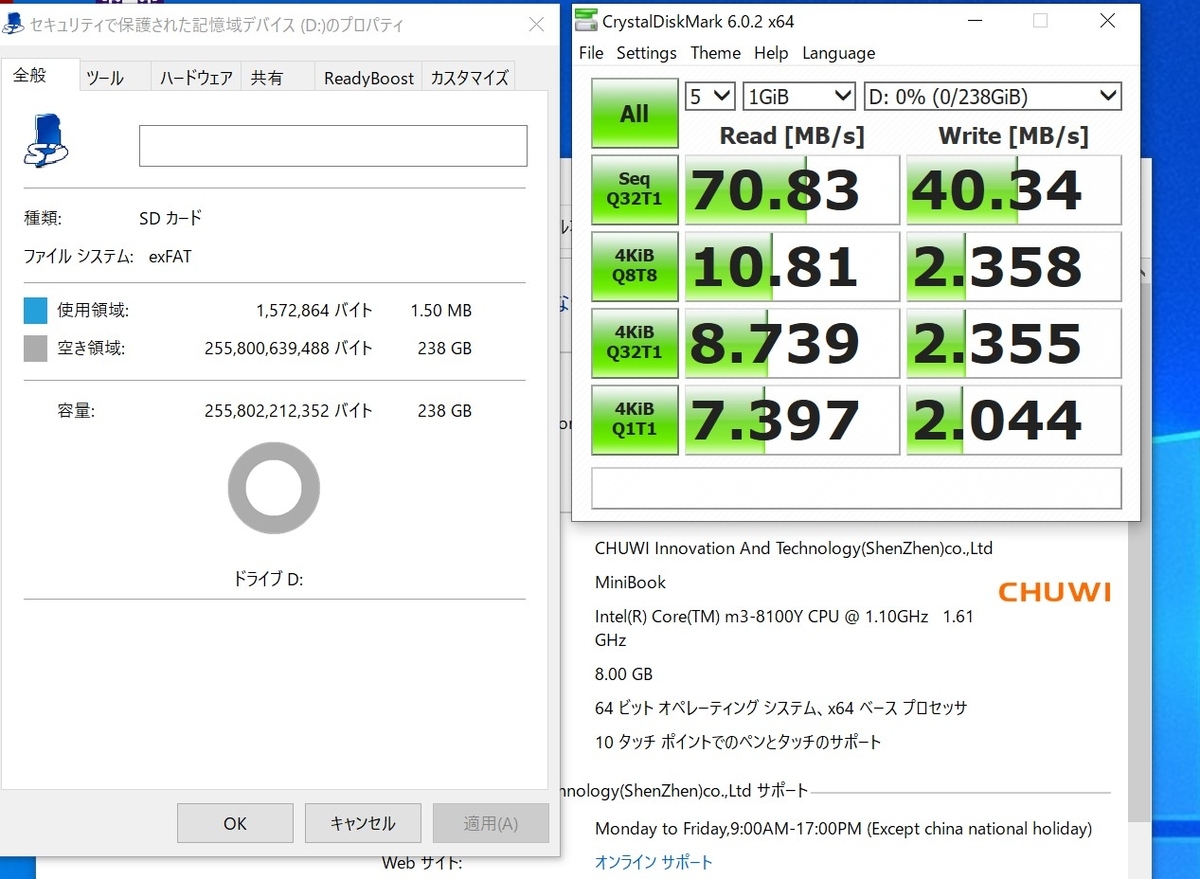
Task: Click the disabled 適用(A) button
Action: point(491,823)
